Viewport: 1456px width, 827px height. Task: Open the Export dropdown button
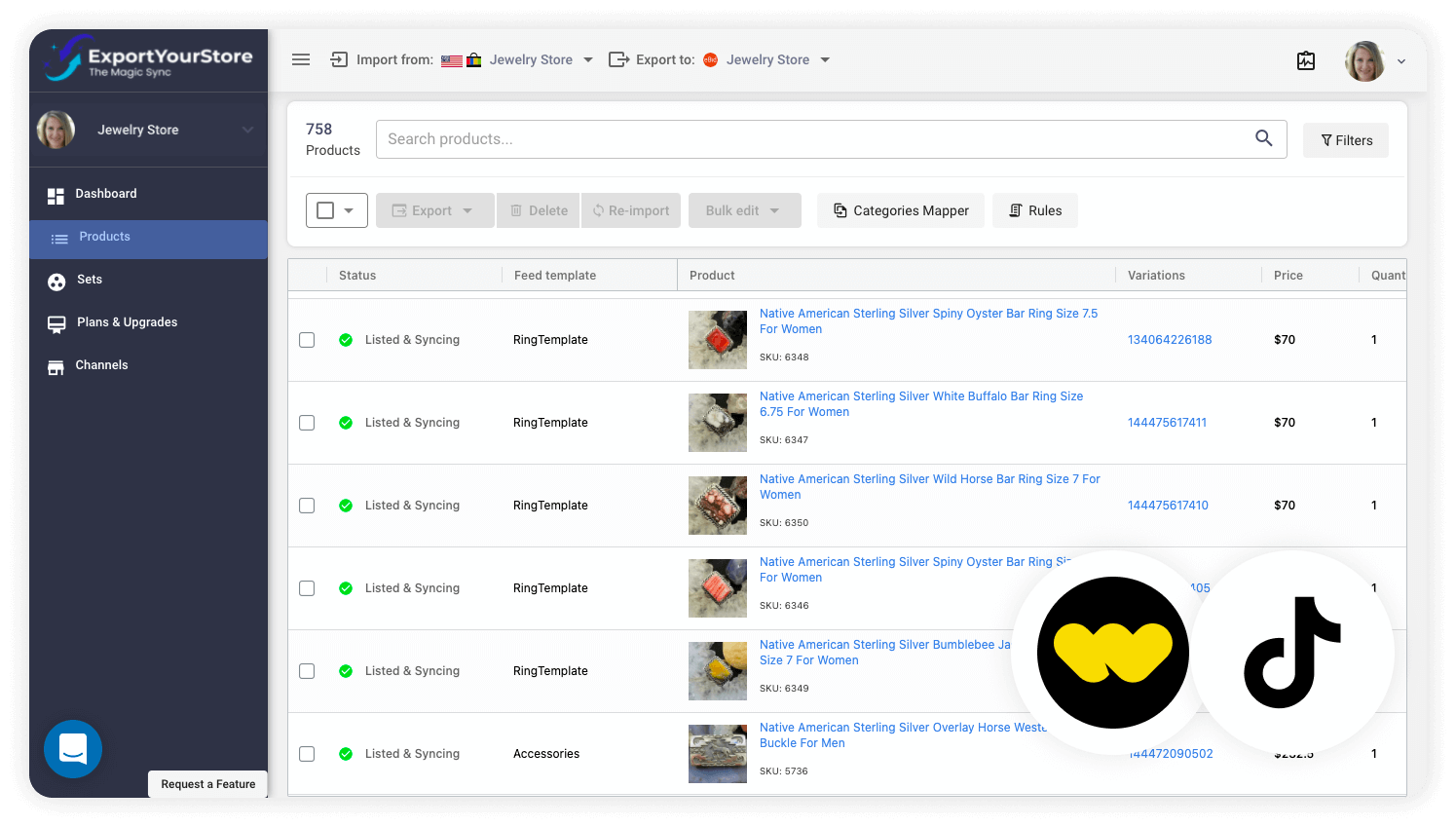pyautogui.click(x=434, y=210)
